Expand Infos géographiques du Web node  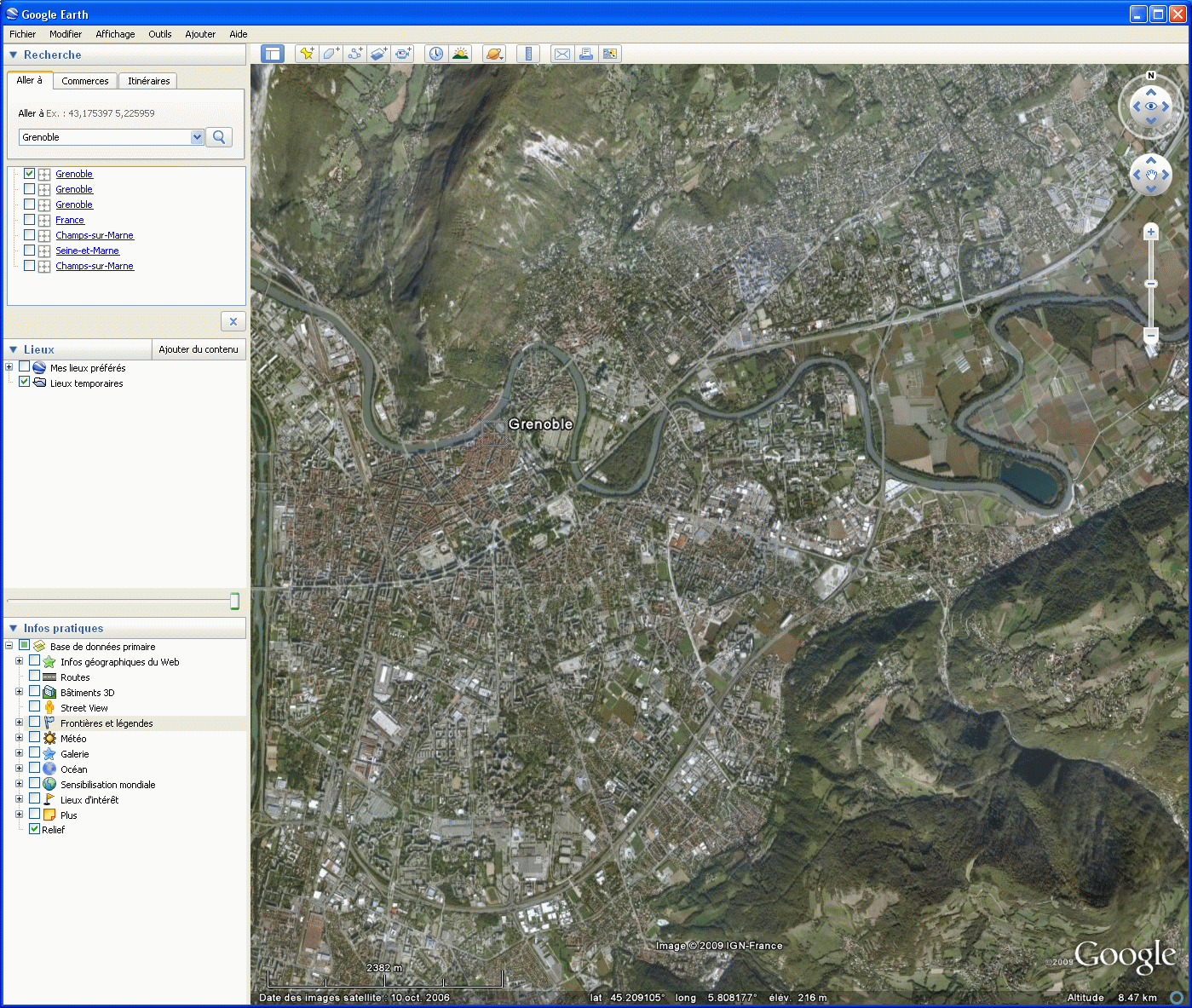point(19,661)
